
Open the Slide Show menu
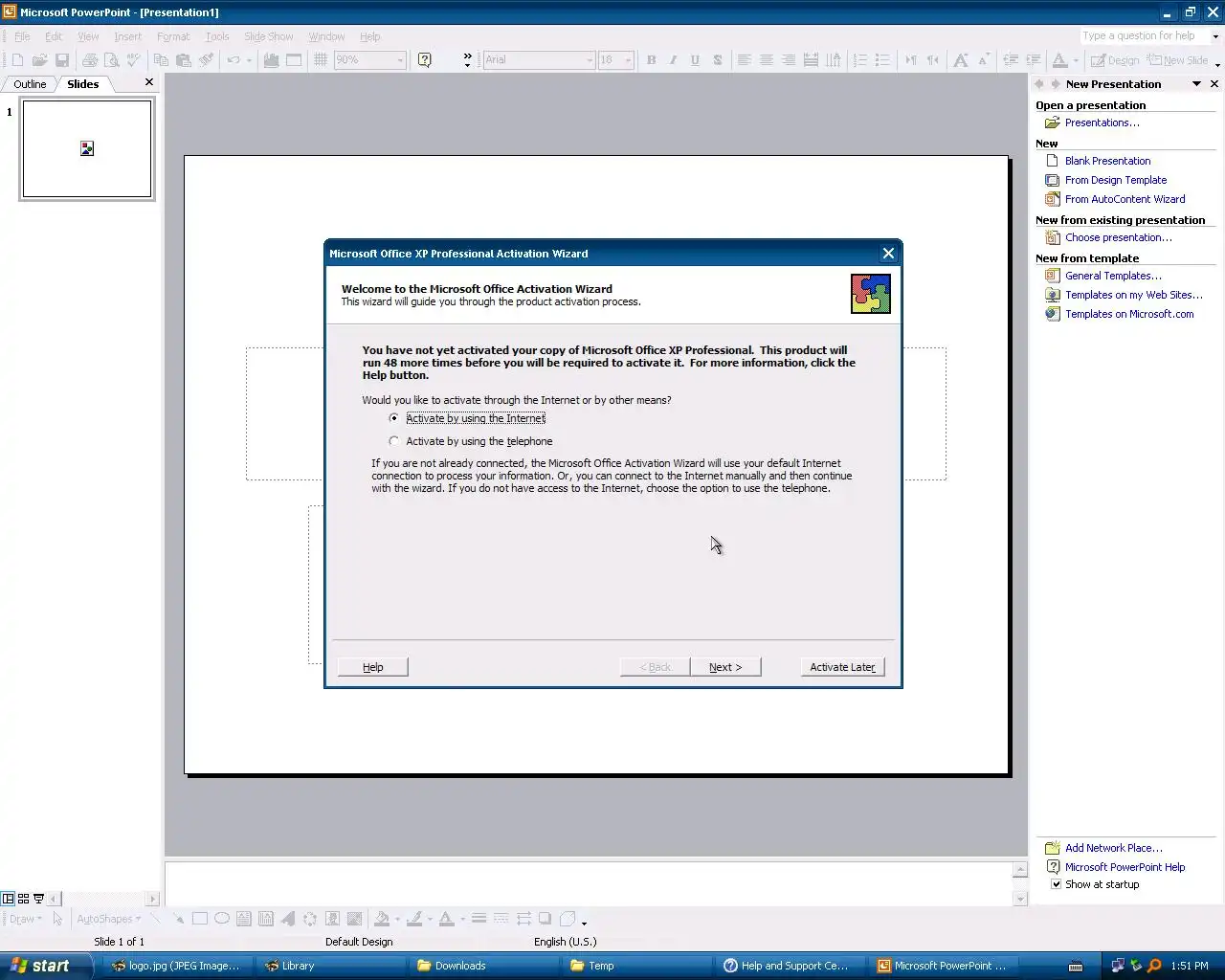point(268,36)
